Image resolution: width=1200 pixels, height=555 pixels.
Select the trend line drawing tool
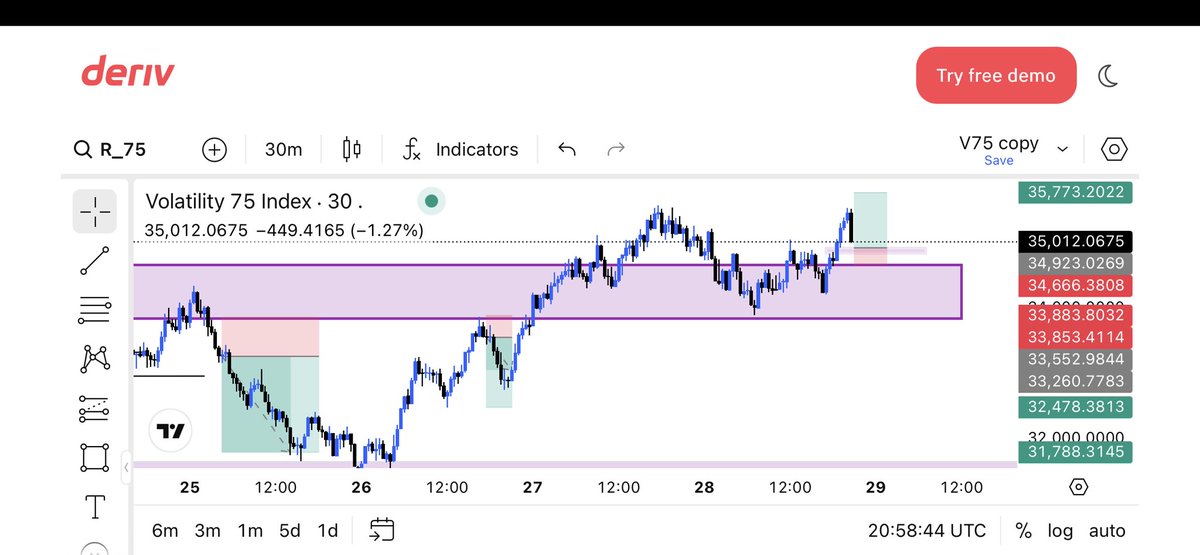(x=95, y=260)
